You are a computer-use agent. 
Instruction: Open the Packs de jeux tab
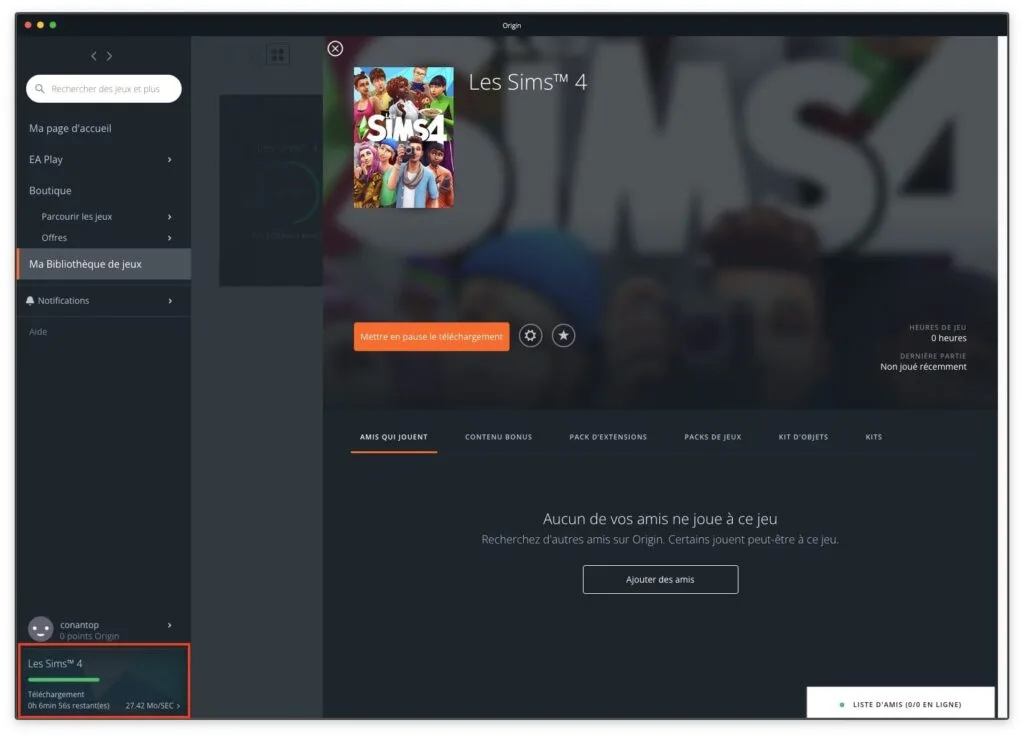(x=712, y=437)
